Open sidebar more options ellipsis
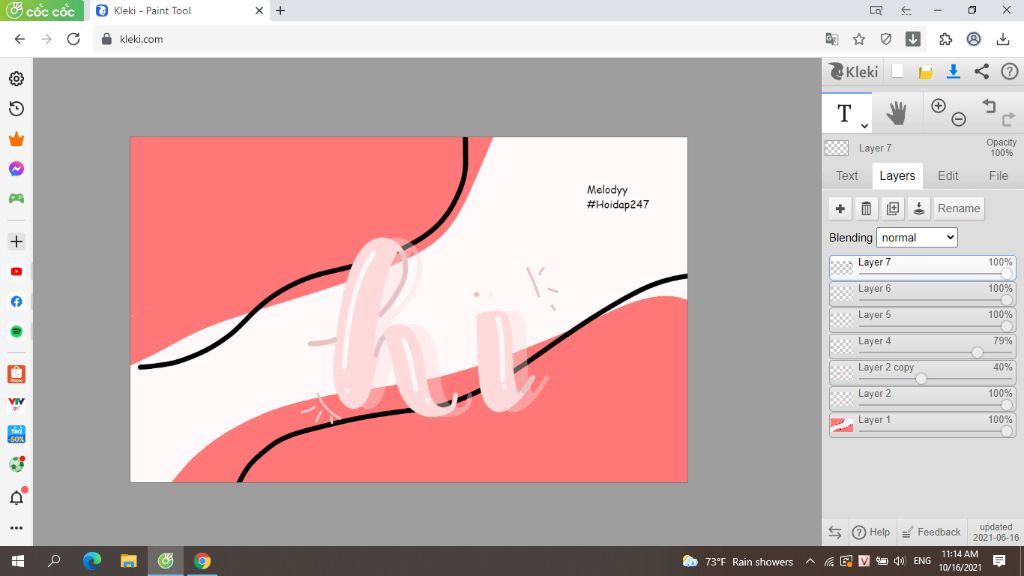1024x576 pixels. pos(16,528)
